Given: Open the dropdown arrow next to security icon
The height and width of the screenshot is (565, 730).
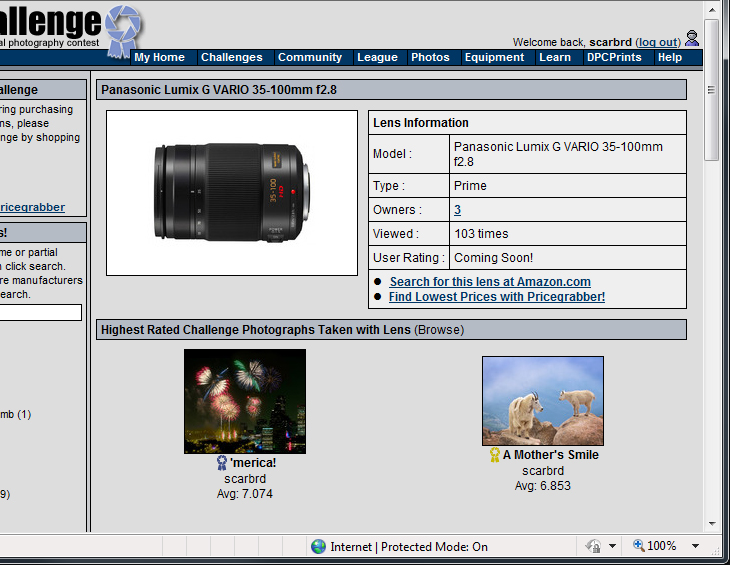Looking at the screenshot, I should [x=613, y=546].
